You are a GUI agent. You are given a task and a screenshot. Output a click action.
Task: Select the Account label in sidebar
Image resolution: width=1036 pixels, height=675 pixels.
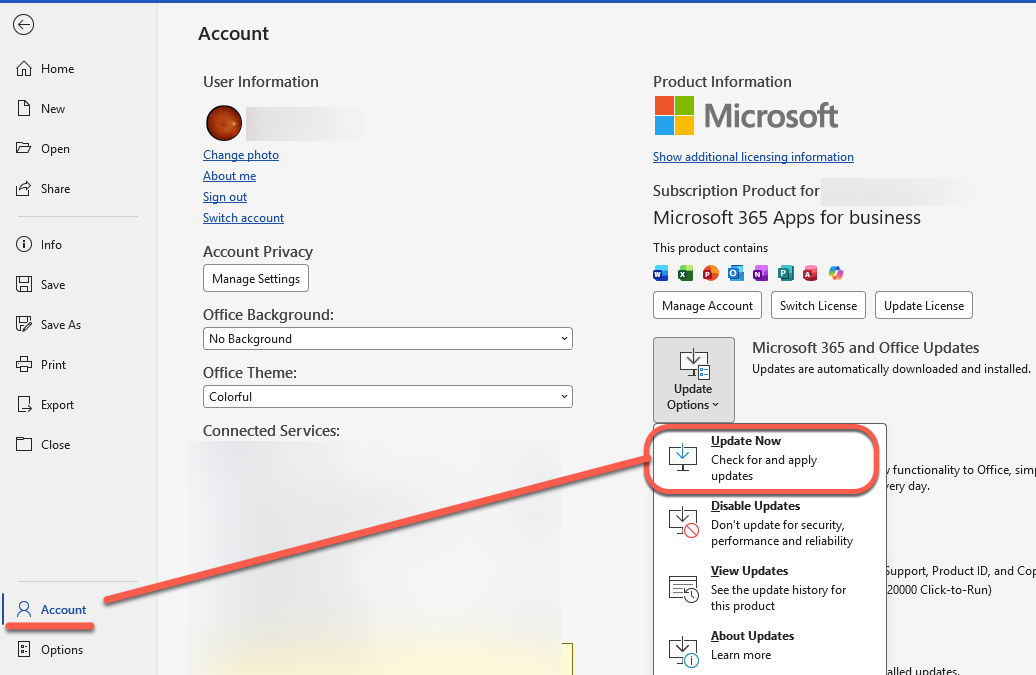pyautogui.click(x=63, y=610)
